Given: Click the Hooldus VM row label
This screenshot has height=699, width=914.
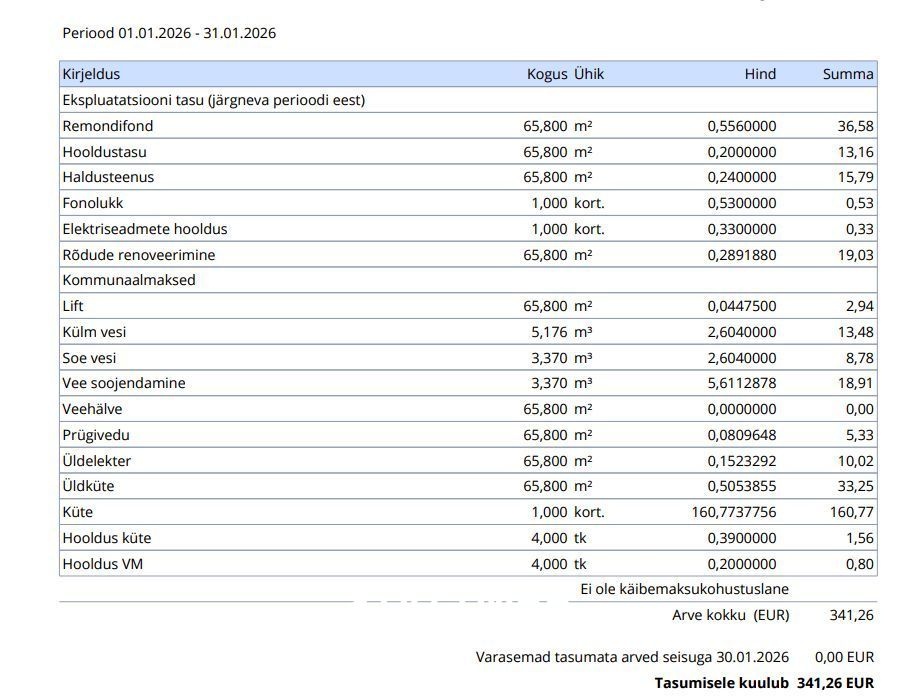Looking at the screenshot, I should 102,564.
